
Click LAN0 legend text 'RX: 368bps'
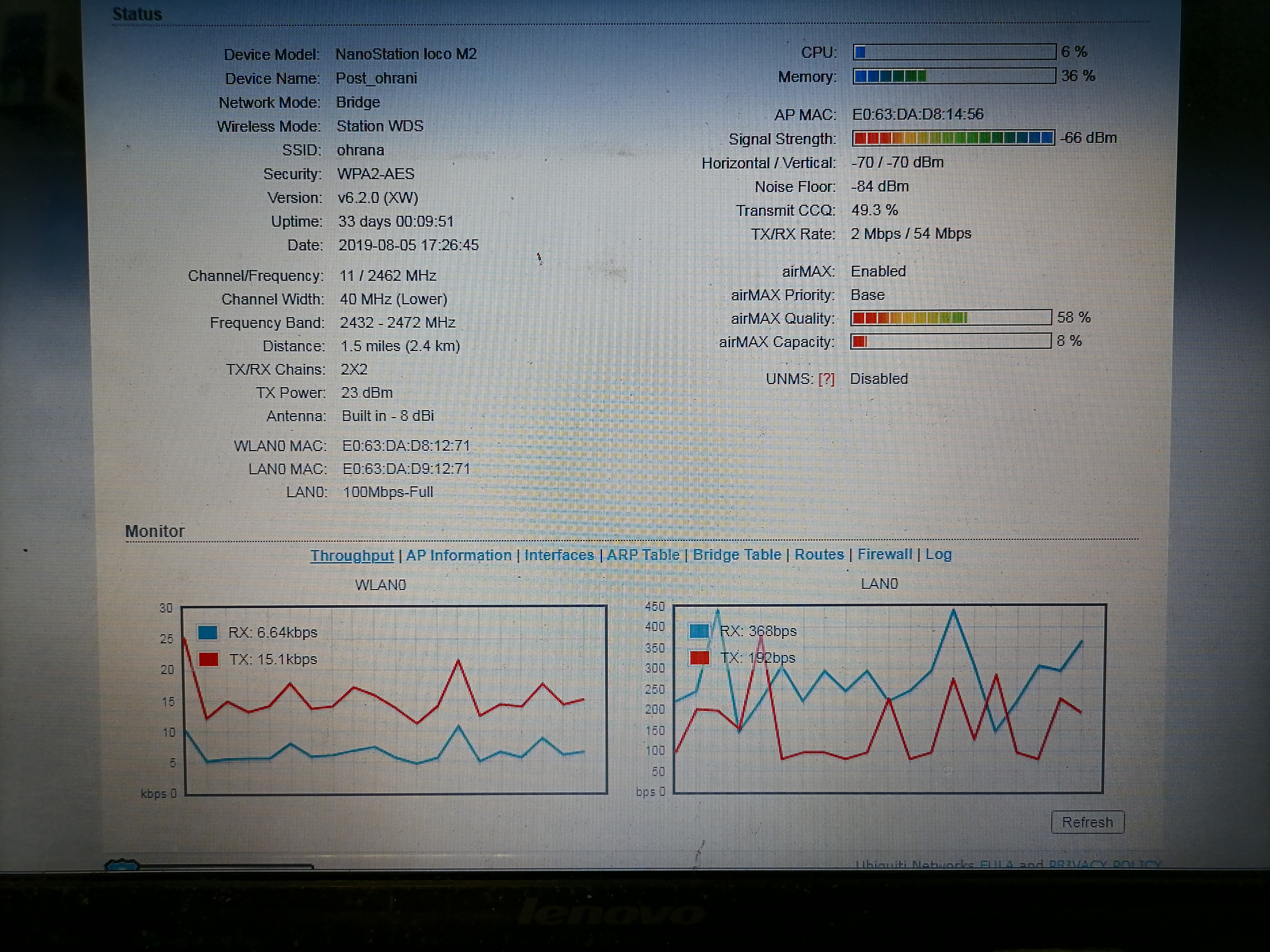[758, 631]
